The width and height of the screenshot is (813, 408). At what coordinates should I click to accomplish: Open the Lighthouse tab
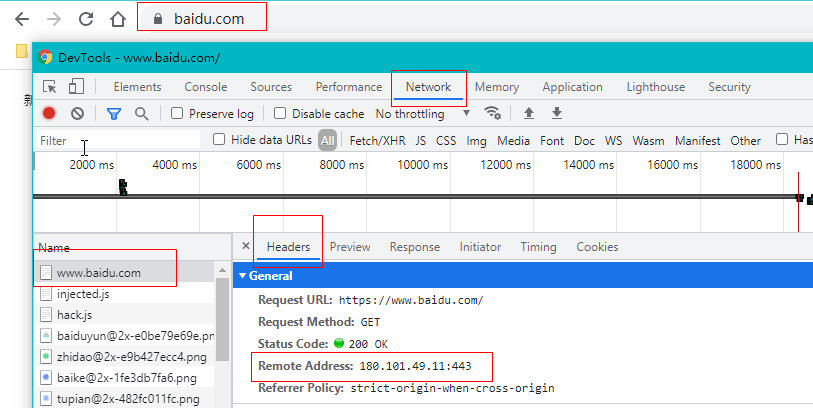point(656,87)
